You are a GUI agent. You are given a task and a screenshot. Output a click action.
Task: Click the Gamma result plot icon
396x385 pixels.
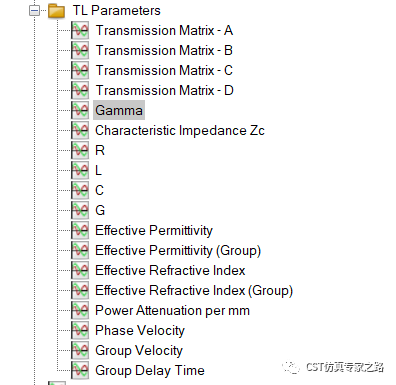80,110
